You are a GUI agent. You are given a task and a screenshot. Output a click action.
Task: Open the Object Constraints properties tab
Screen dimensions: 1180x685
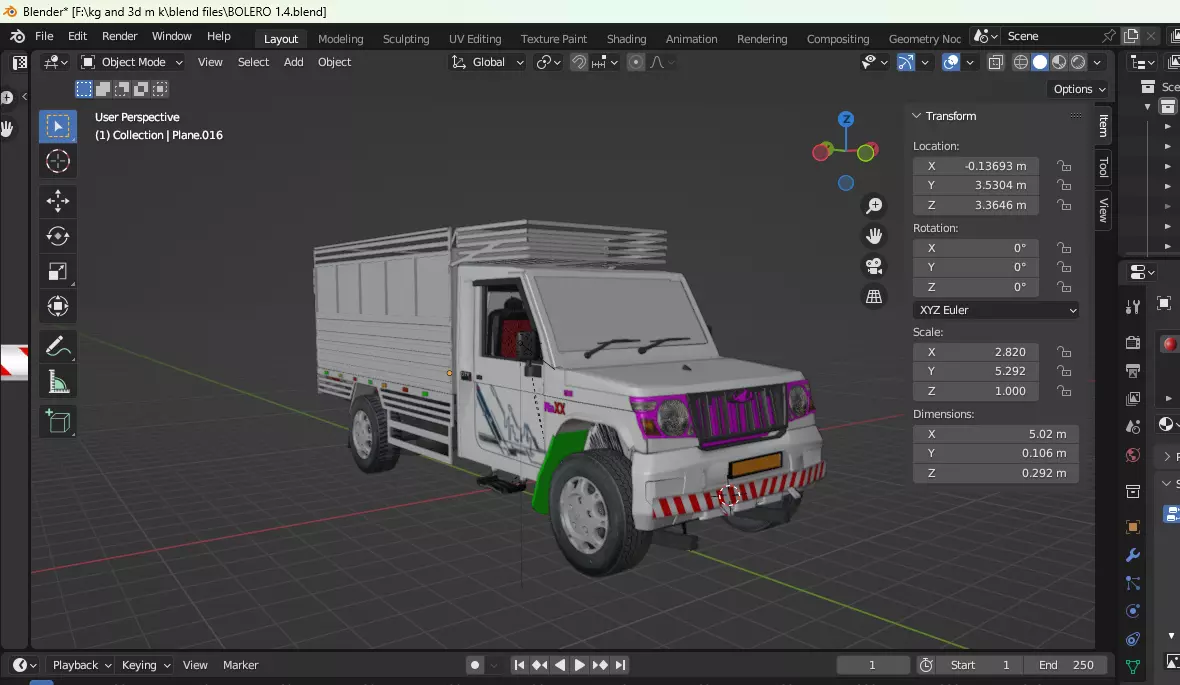coord(1133,639)
